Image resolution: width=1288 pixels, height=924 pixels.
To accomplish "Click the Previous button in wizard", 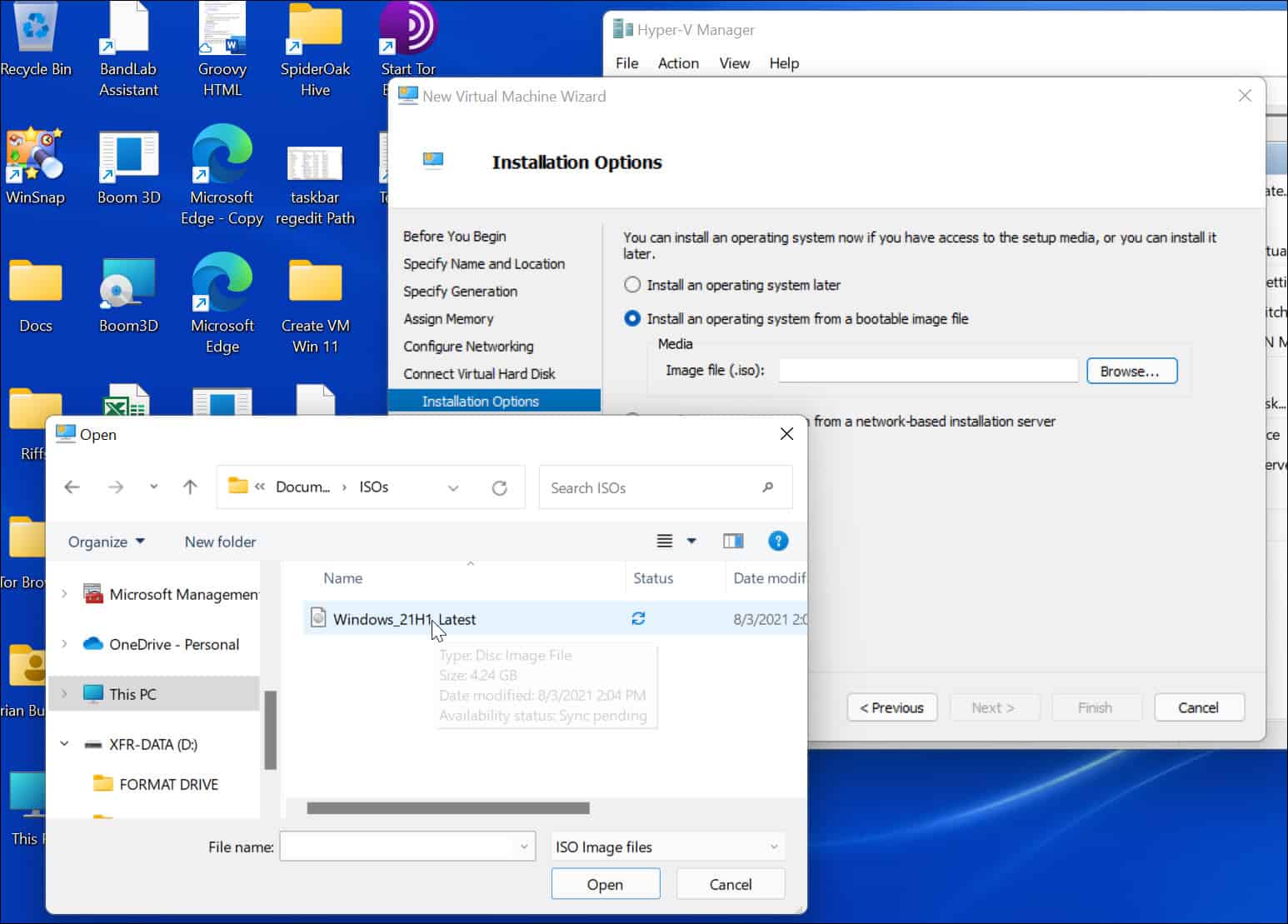I will pos(891,707).
